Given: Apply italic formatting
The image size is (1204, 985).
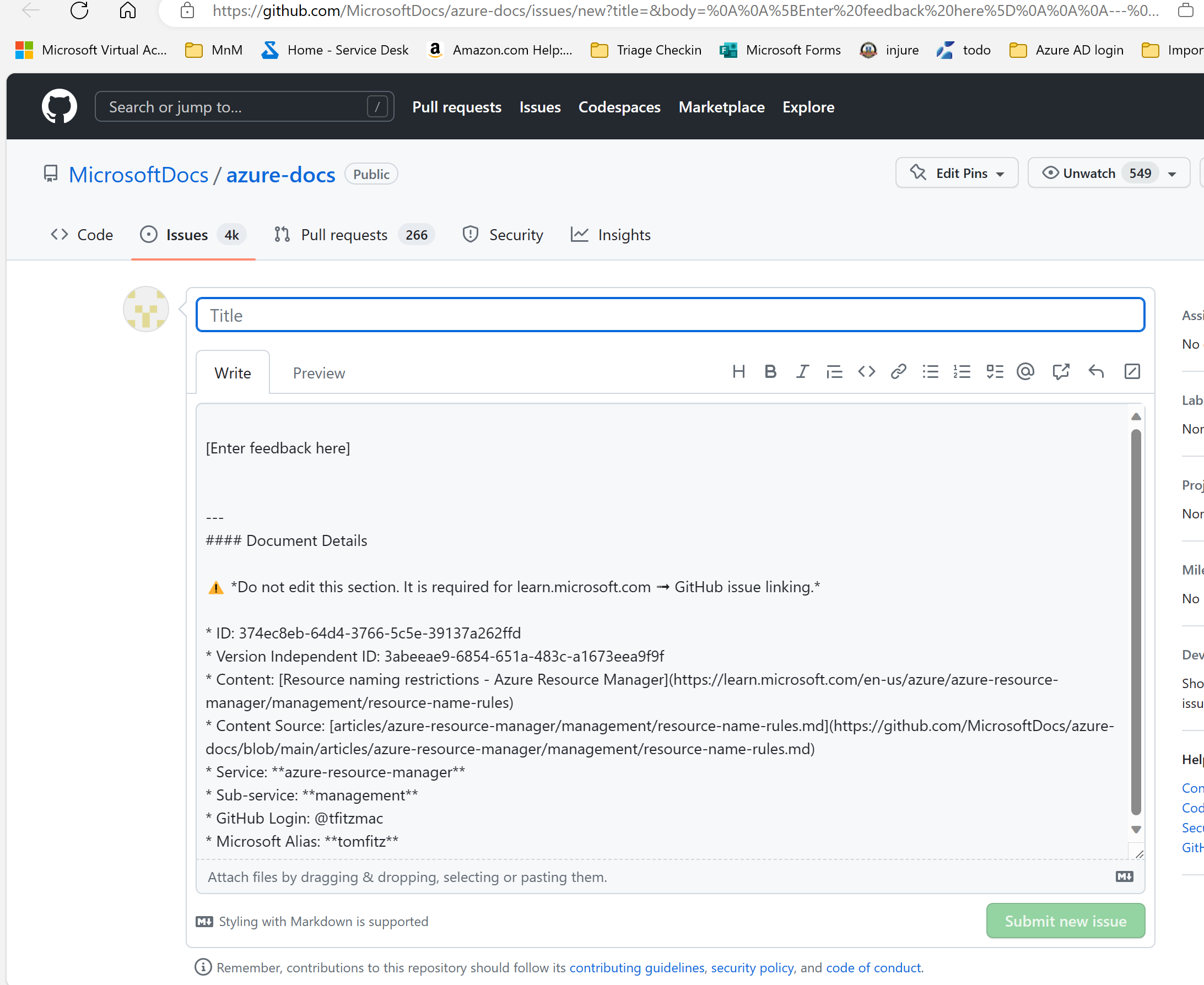Looking at the screenshot, I should point(802,372).
